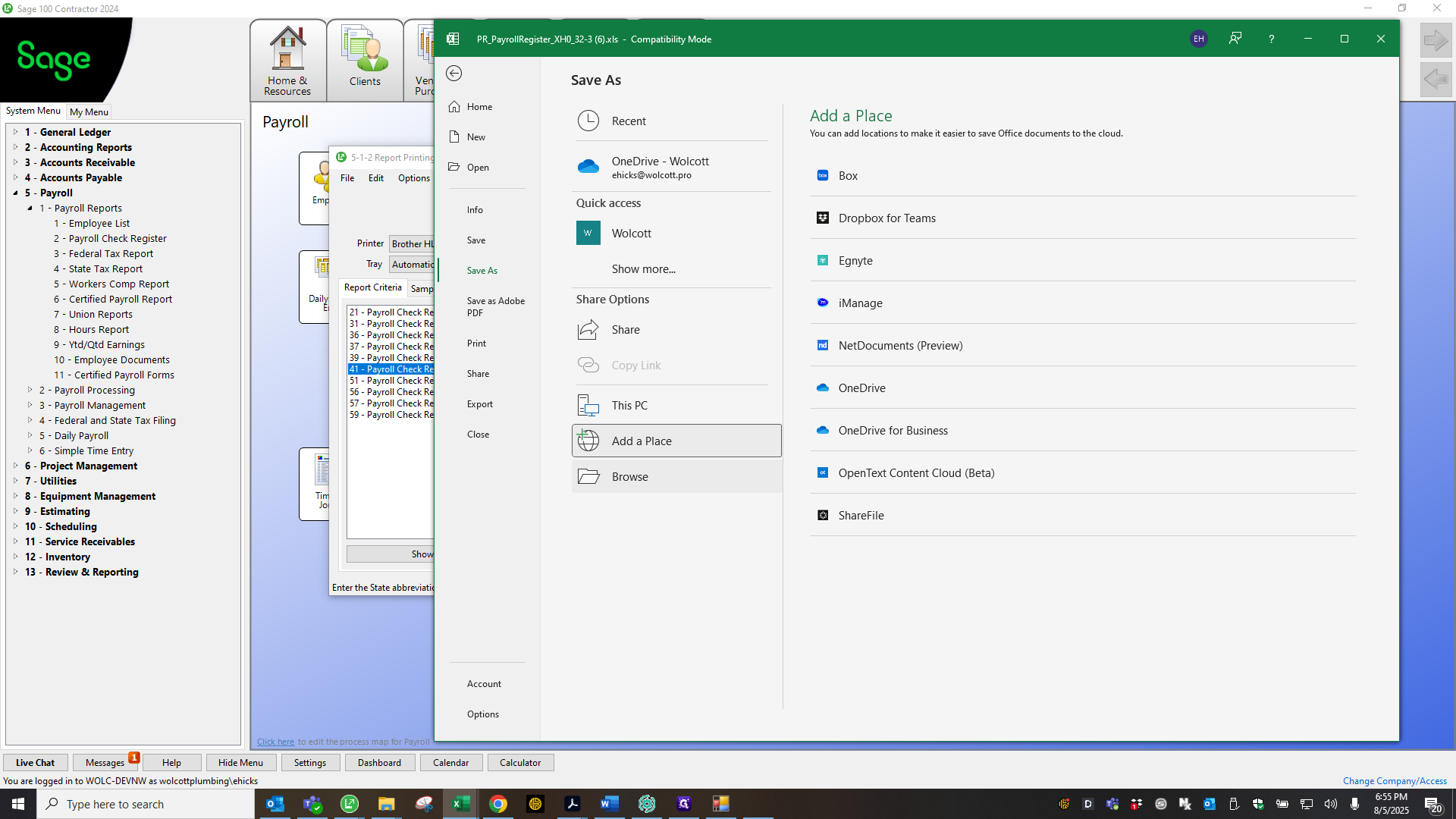The width and height of the screenshot is (1456, 819).
Task: Select report form 41 - Payroll Check Register
Action: (391, 369)
